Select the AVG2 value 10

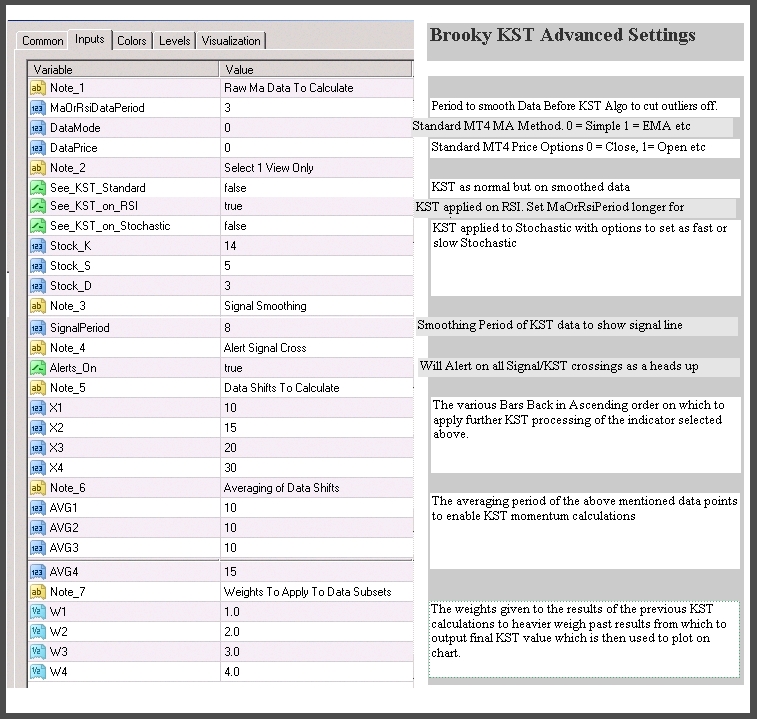pos(317,528)
